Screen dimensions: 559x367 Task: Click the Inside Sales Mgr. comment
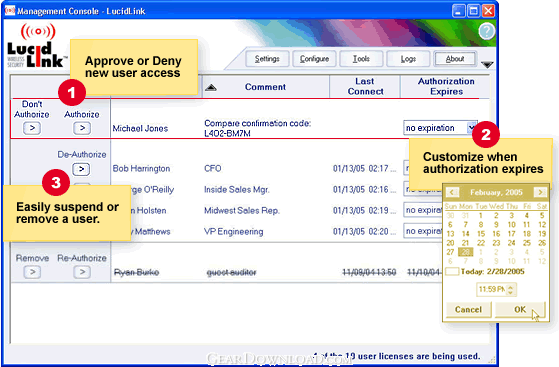click(237, 190)
